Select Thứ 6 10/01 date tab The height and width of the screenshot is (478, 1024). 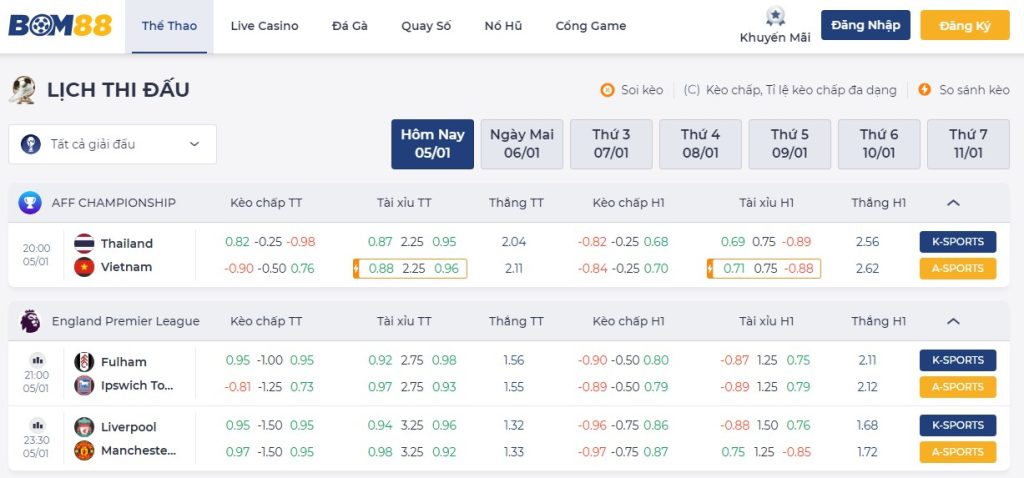879,144
